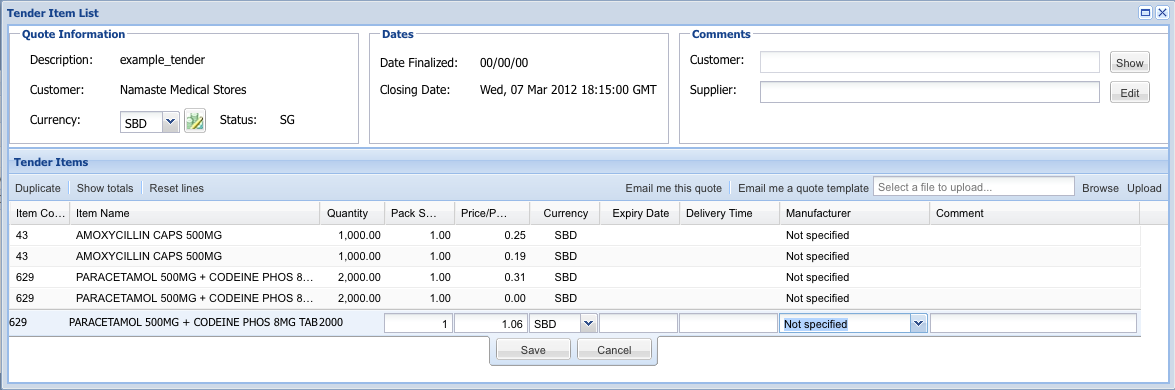Open the Manufacturer 'Not specified' dropdown arrow
This screenshot has height=390, width=1175.
click(919, 323)
